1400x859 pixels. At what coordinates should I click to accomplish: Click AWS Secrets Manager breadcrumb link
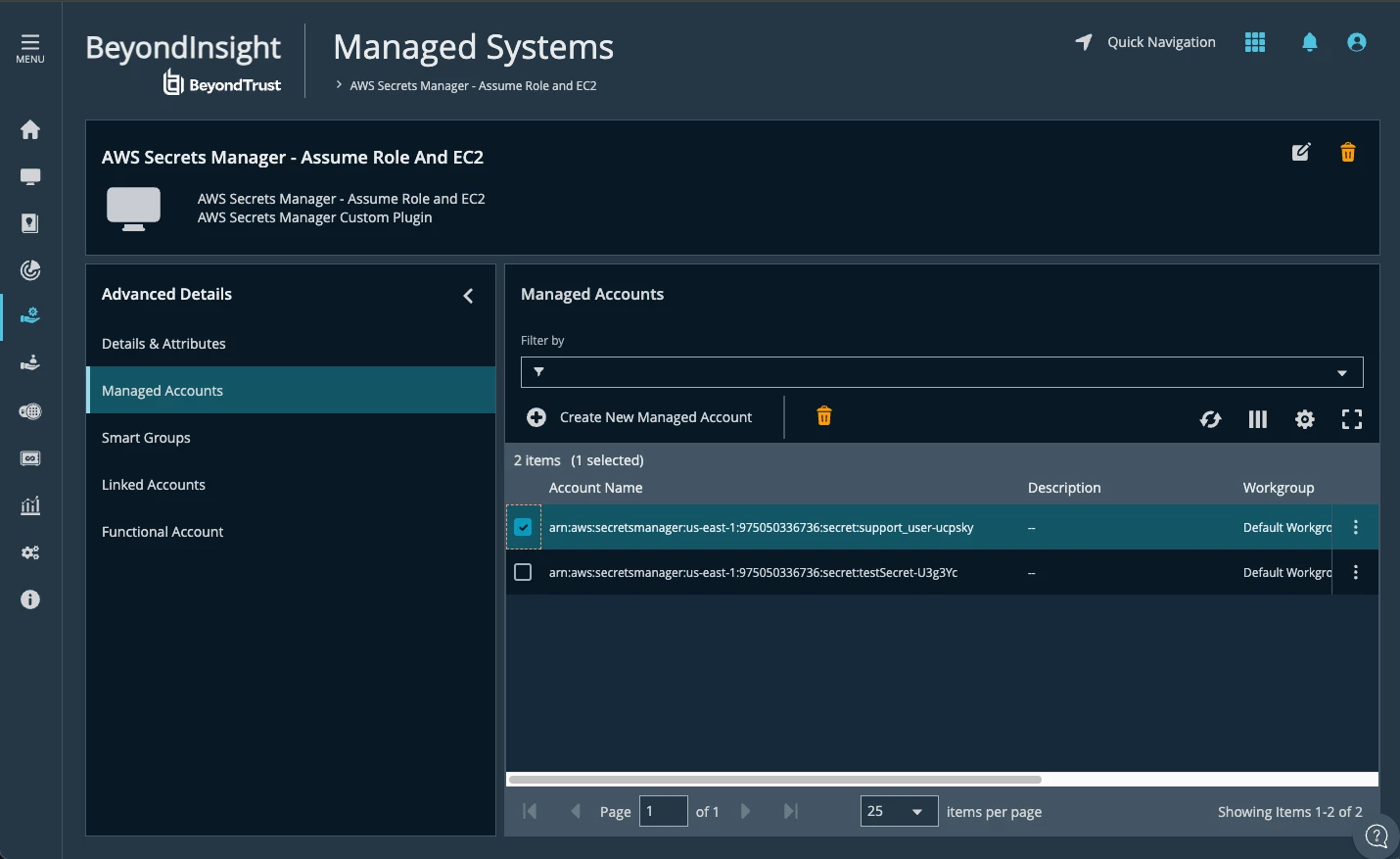473,86
